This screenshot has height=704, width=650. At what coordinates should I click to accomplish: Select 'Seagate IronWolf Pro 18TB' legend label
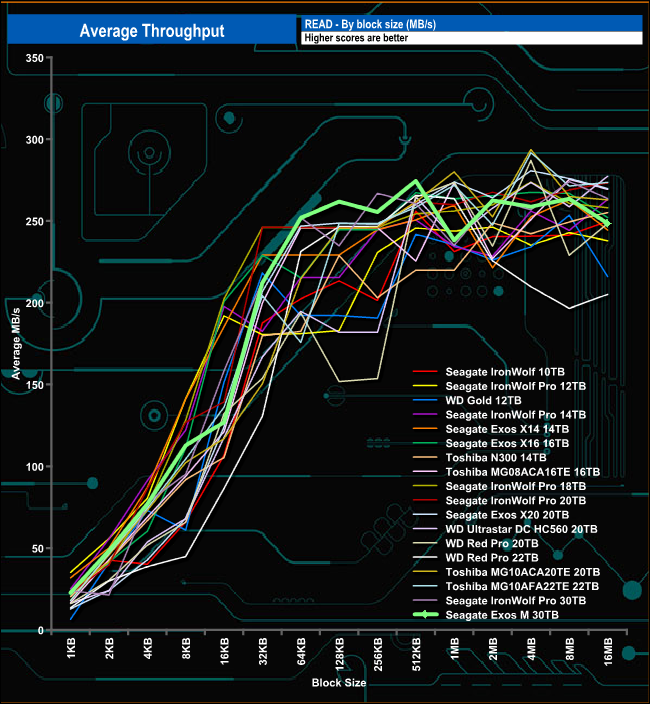point(516,486)
